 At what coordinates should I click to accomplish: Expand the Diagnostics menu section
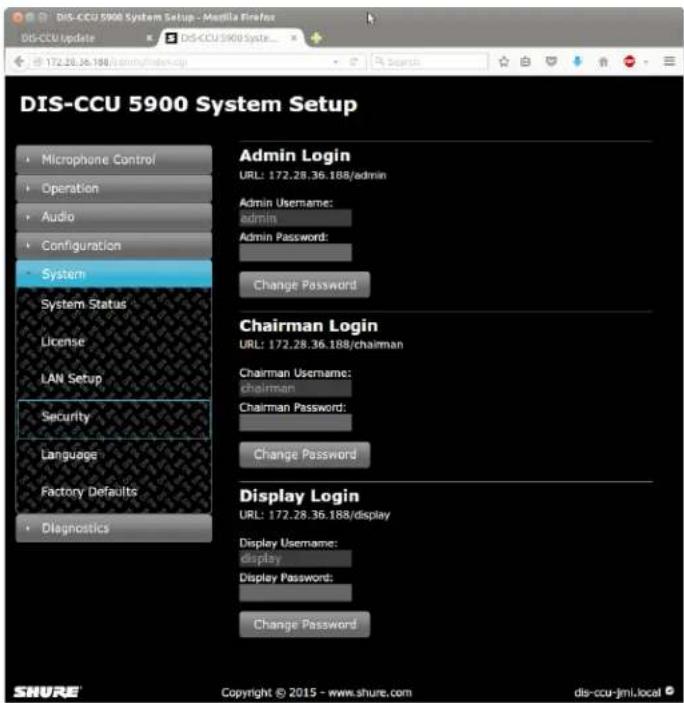114,528
